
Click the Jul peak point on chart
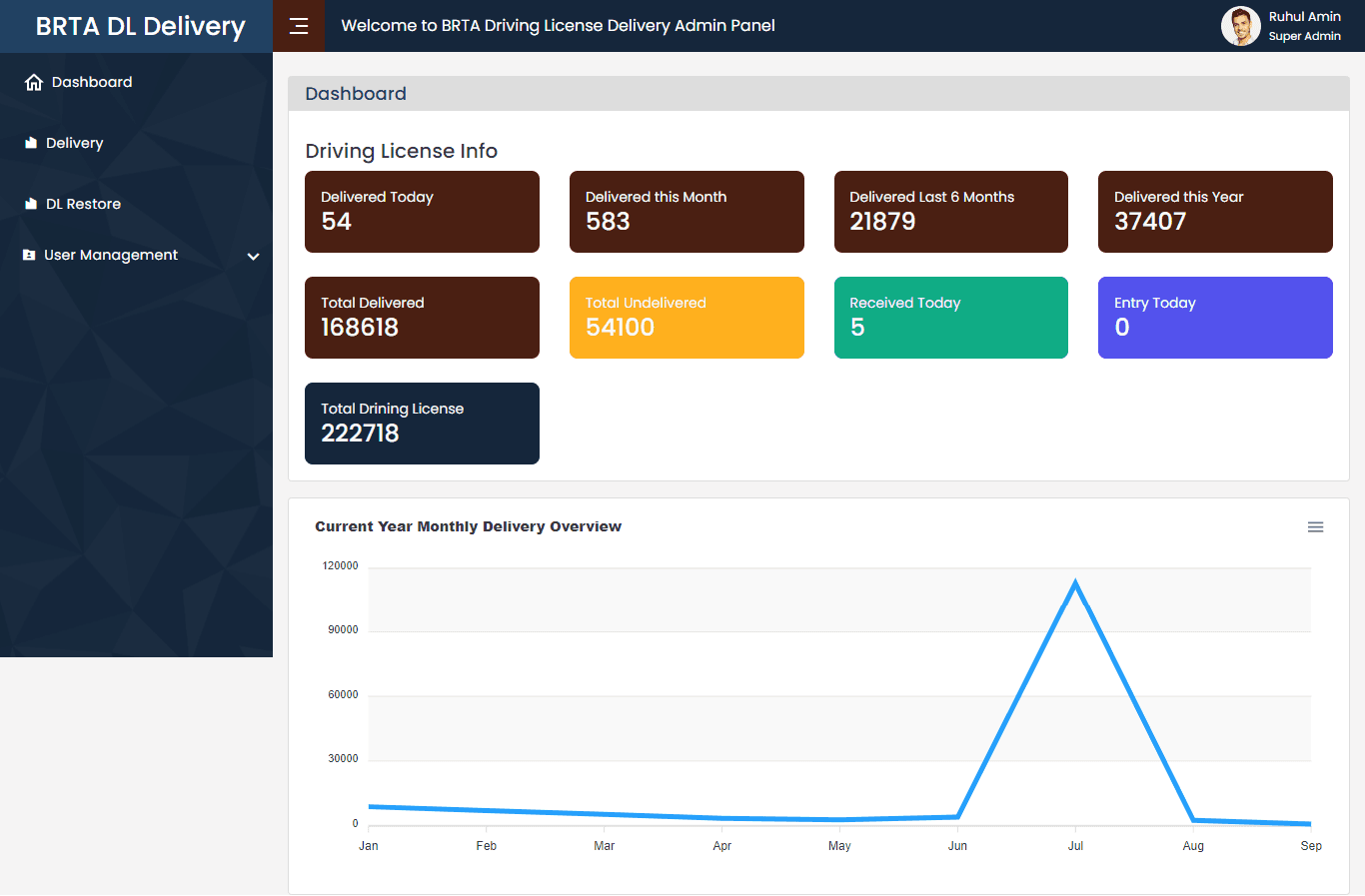point(1075,583)
